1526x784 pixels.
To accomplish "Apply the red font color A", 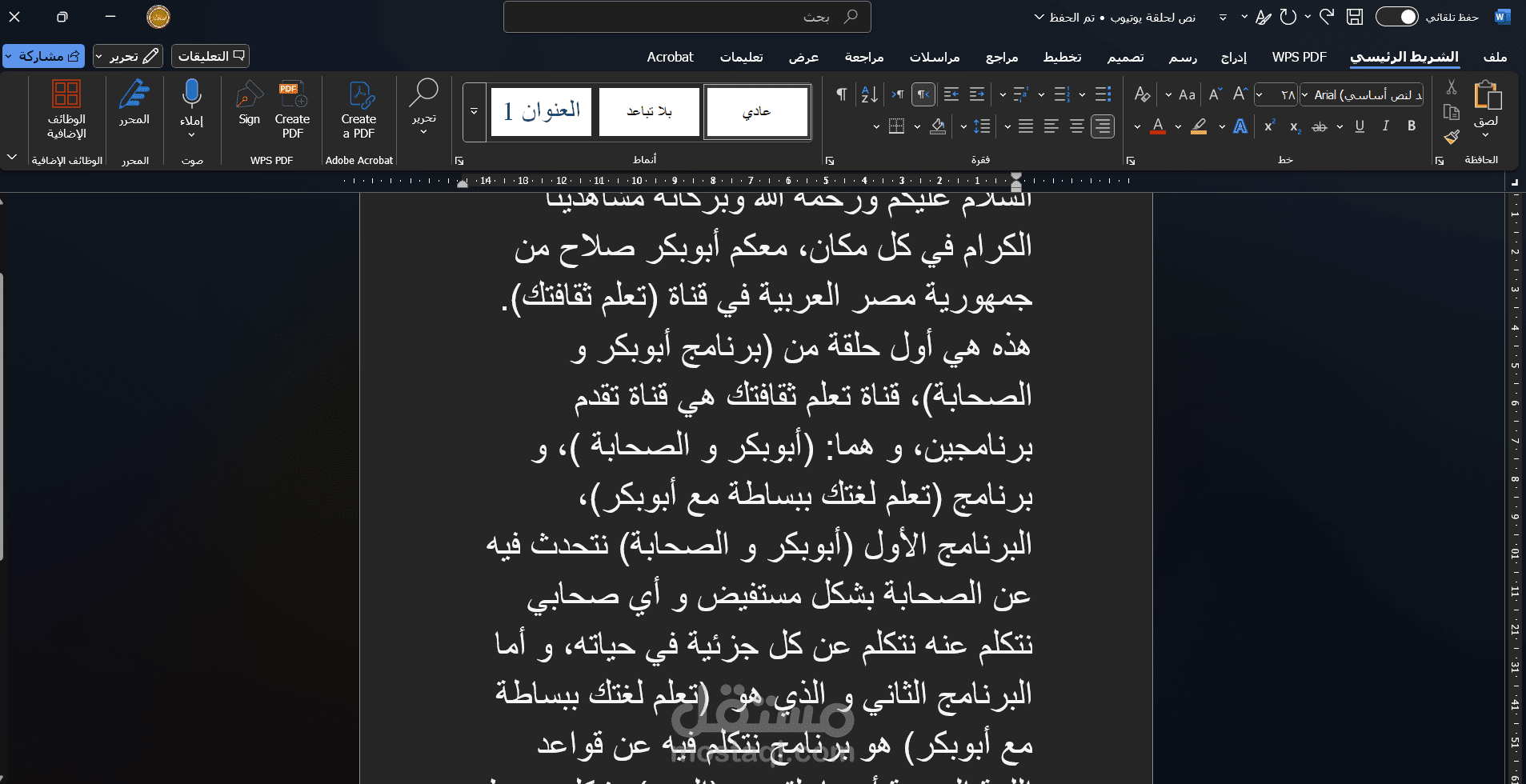I will coord(1157,126).
